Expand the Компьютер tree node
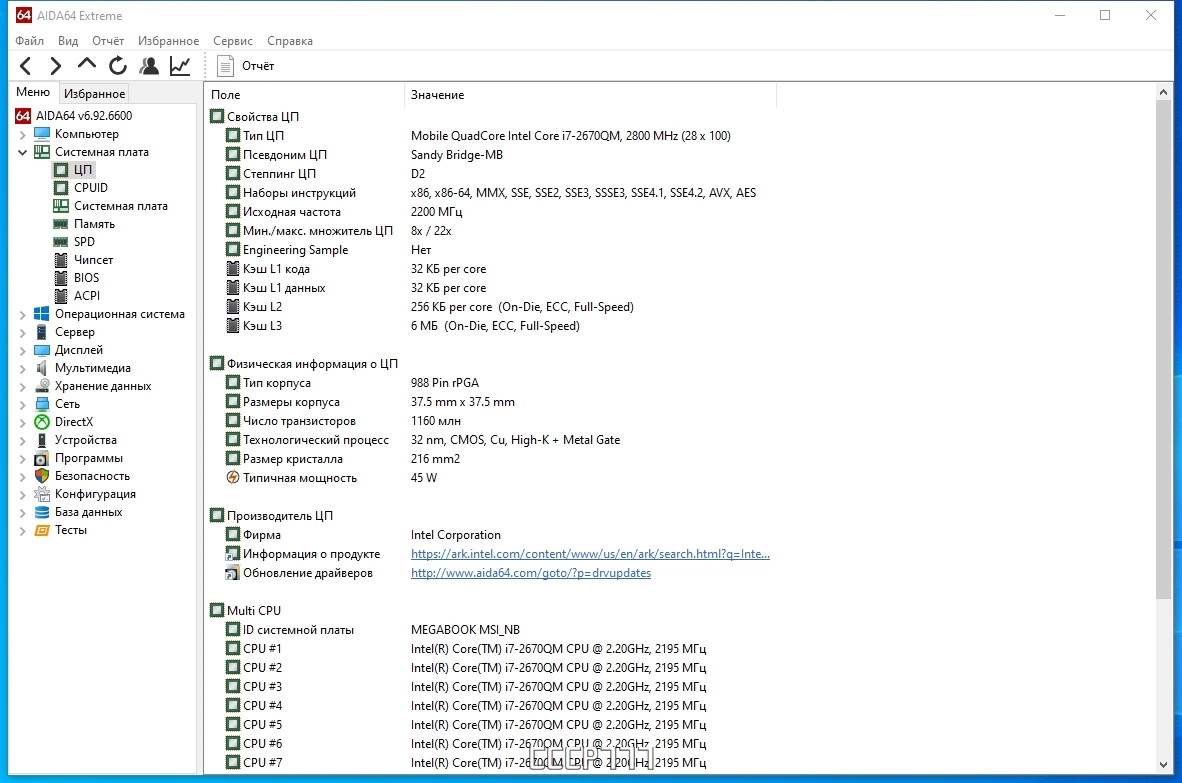The width and height of the screenshot is (1182, 783). [22, 134]
